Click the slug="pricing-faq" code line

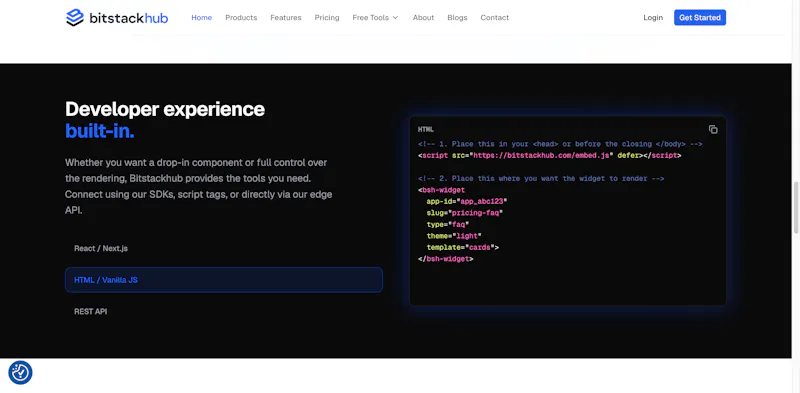point(465,213)
